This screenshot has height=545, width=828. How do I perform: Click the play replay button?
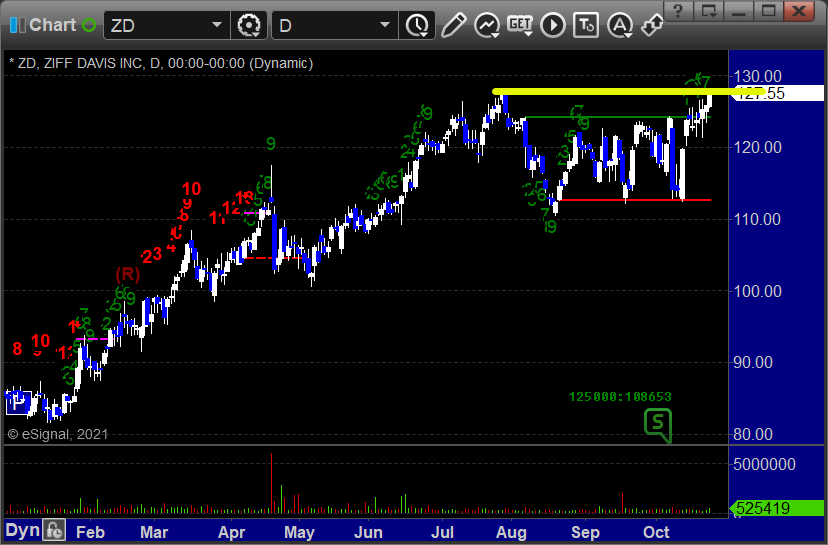pyautogui.click(x=553, y=25)
